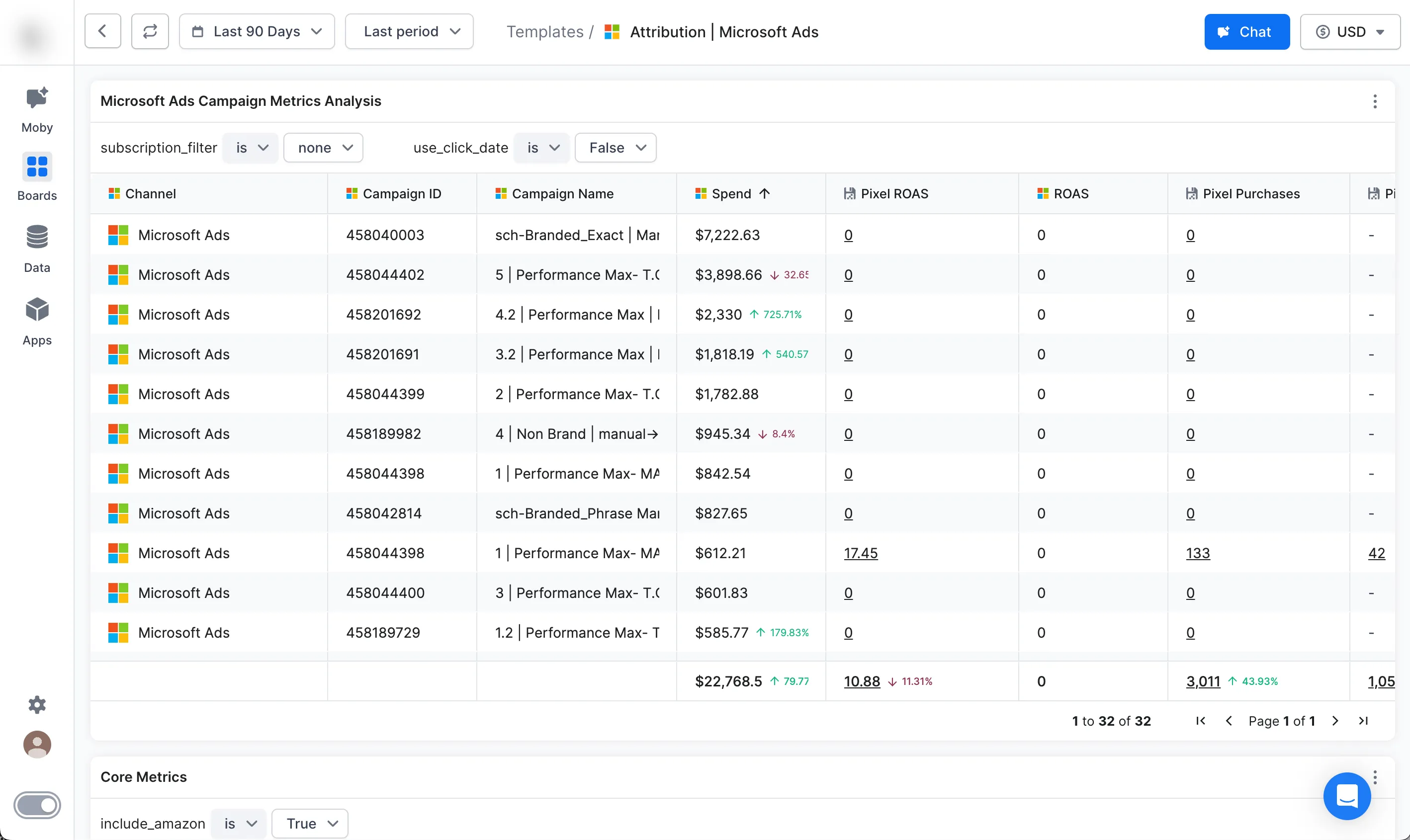This screenshot has height=840, width=1410.
Task: Go to next page arrow in pagination
Action: [1335, 721]
